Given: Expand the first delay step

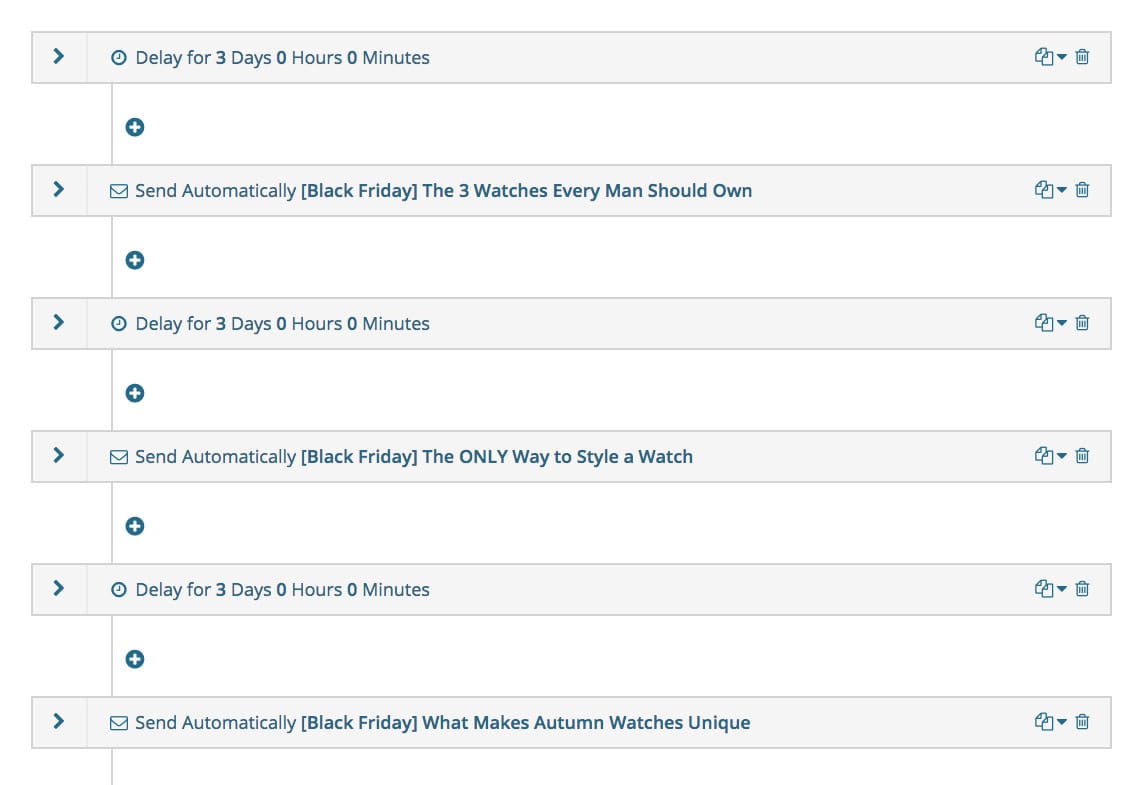Looking at the screenshot, I should tap(58, 57).
